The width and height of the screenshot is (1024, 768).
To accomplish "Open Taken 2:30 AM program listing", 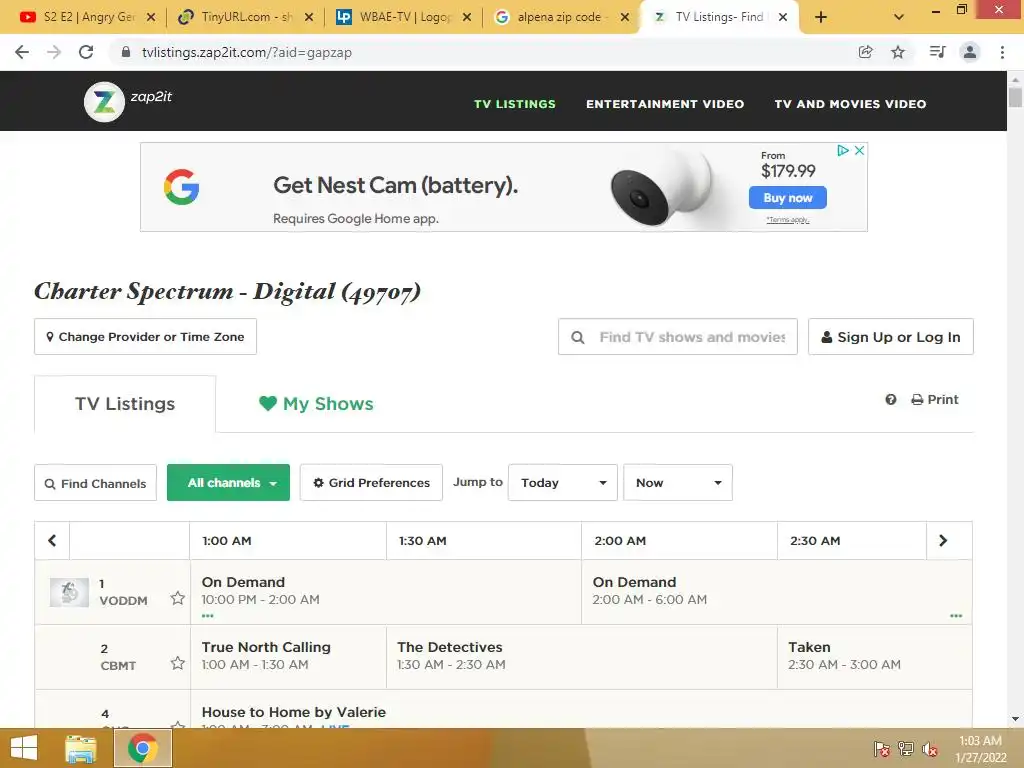I will [874, 656].
